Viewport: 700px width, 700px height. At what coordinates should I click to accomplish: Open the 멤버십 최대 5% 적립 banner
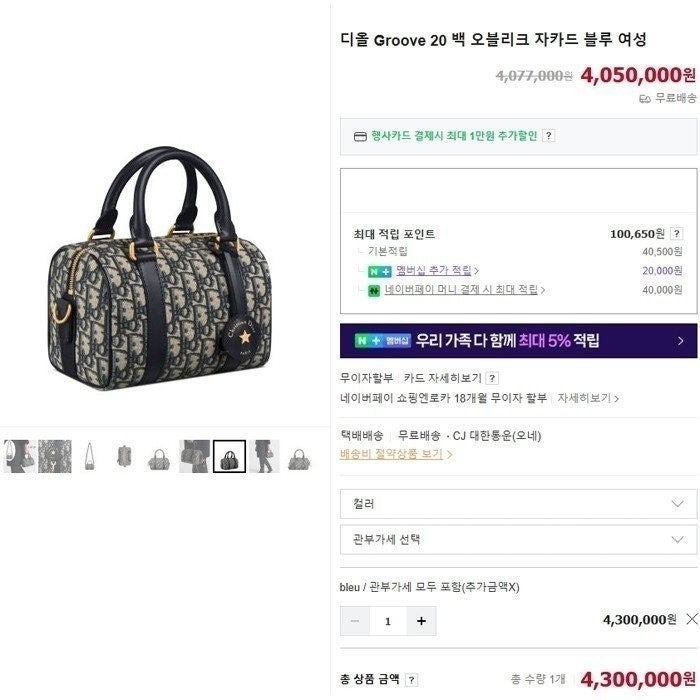click(x=518, y=341)
